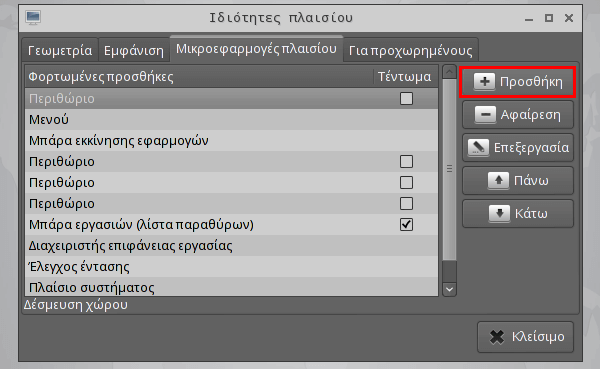Select Μπάρα εκκίνησης εφαρμογών row
Screen dimensions: 600x369
pyautogui.click(x=232, y=140)
